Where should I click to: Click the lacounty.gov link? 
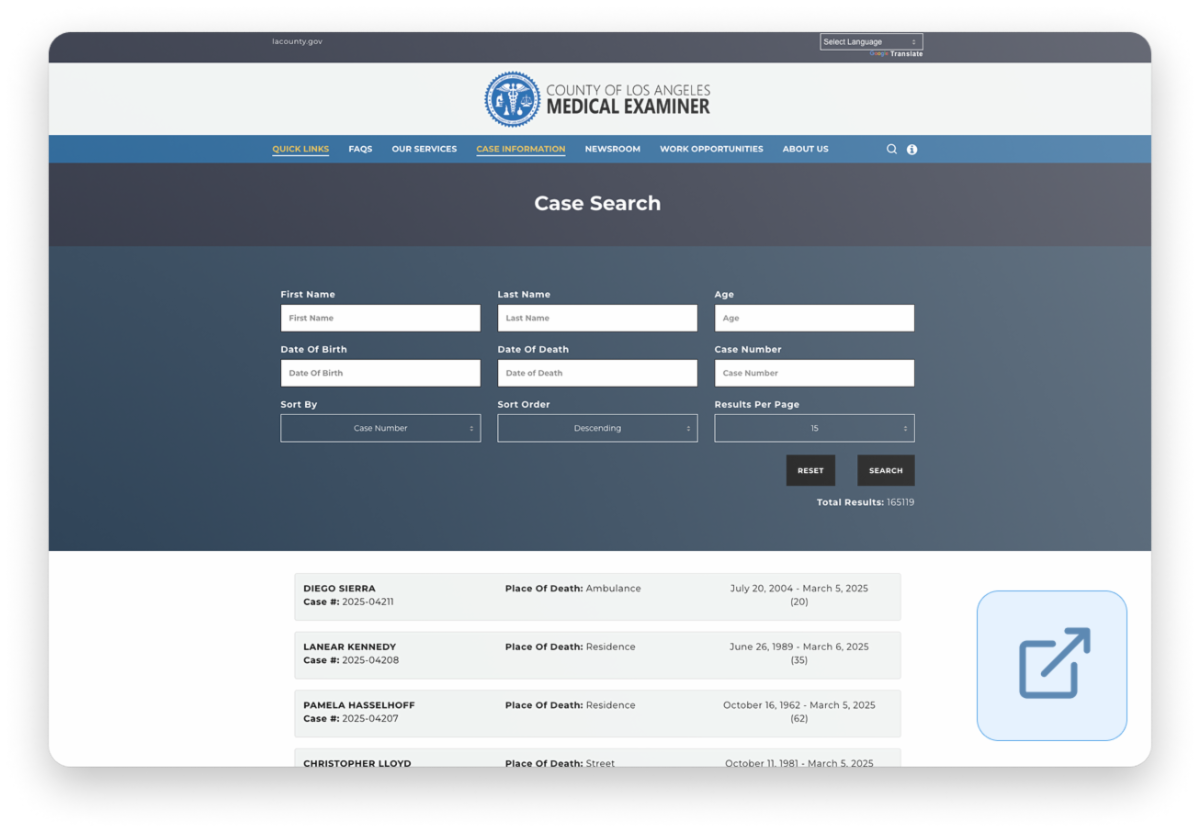(x=297, y=42)
